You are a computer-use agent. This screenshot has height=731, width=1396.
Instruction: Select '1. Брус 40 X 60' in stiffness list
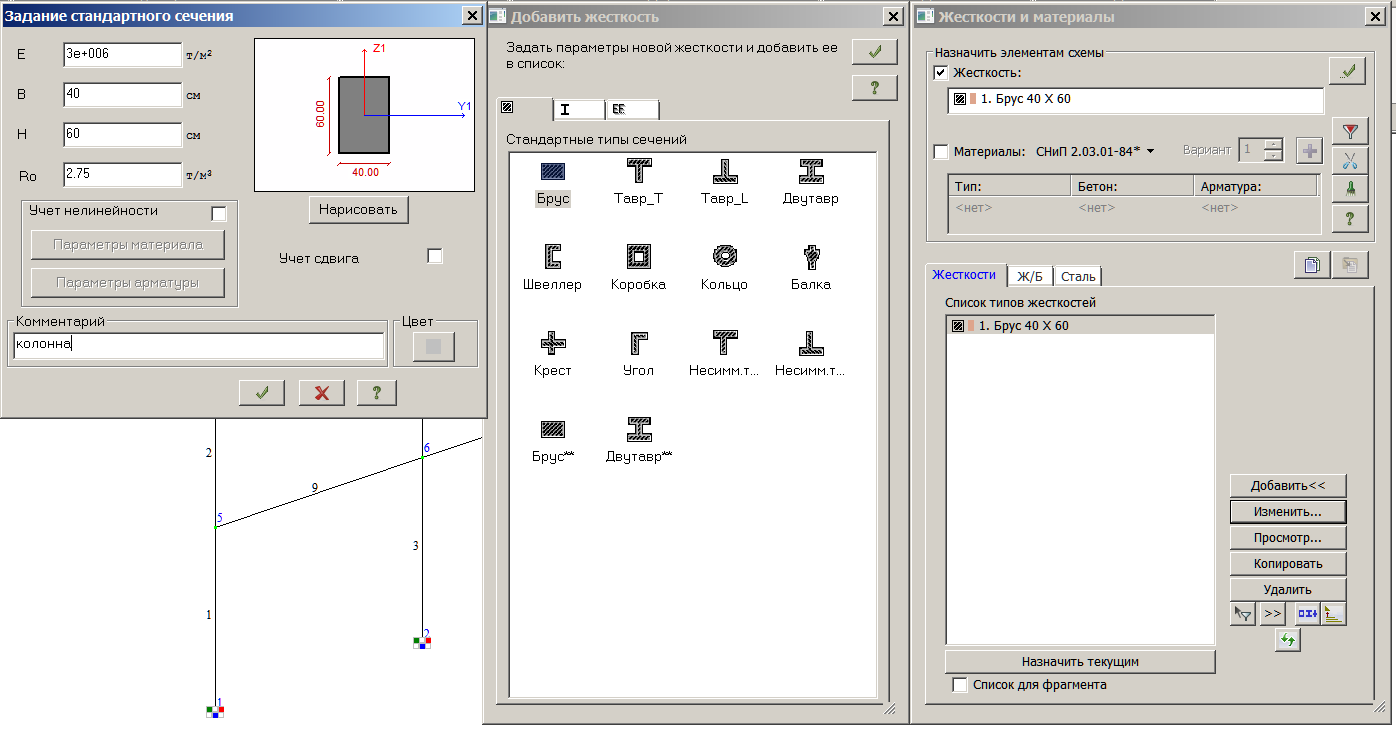click(1080, 325)
